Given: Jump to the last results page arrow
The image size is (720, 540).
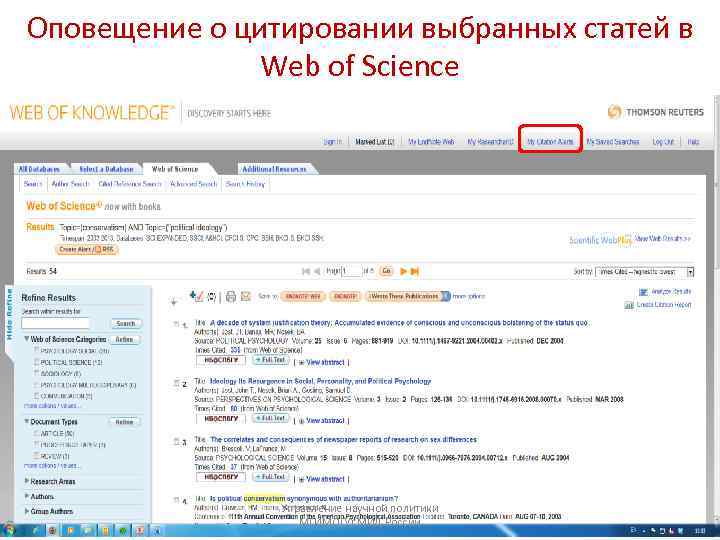Looking at the screenshot, I should point(415,271).
